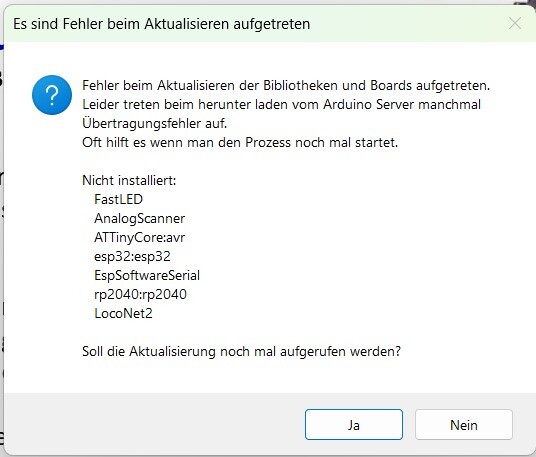Click the Nein button to cancel
The image size is (536, 457).
coord(464,425)
